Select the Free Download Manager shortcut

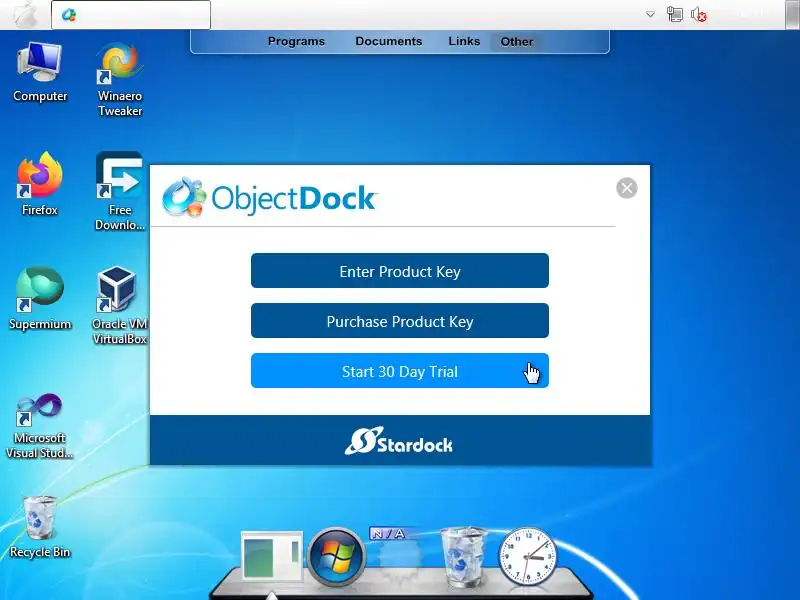[x=120, y=191]
